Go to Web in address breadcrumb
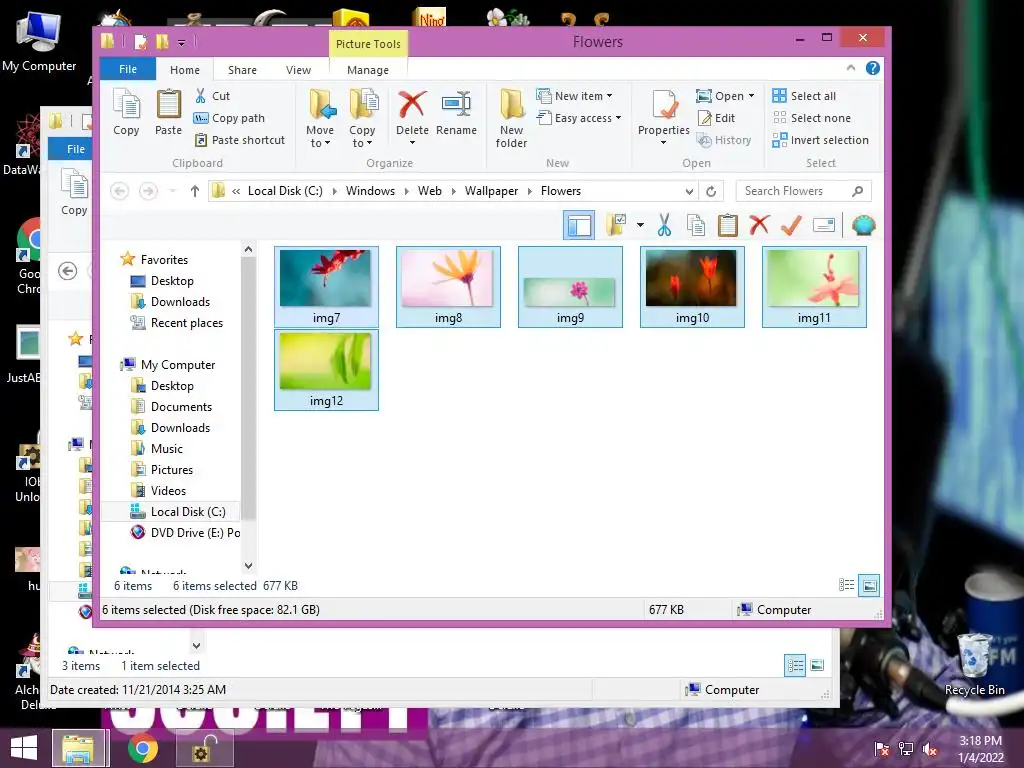Screen dimensions: 1024x768 [430, 191]
